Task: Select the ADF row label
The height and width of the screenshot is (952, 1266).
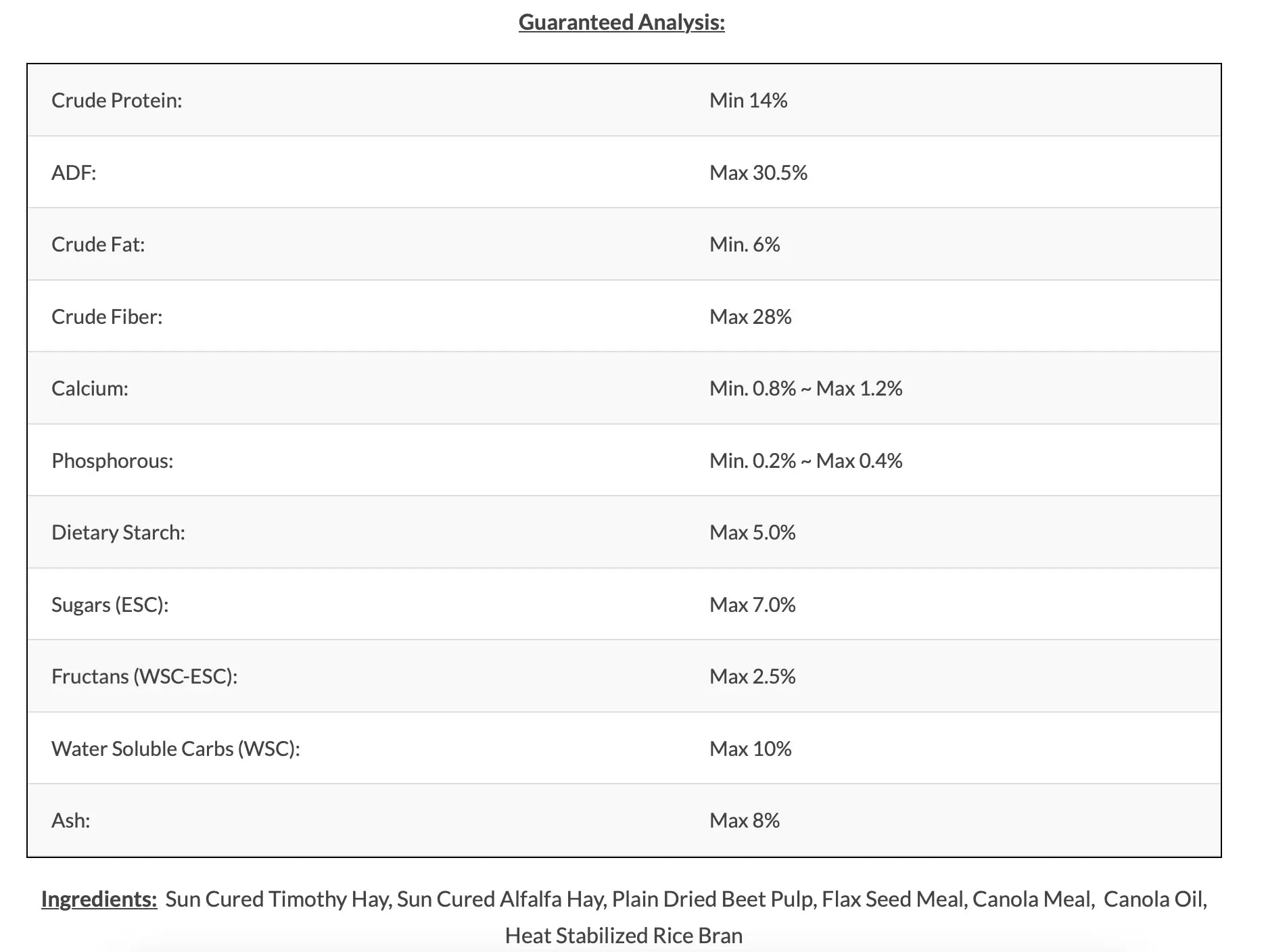Action: 74,172
